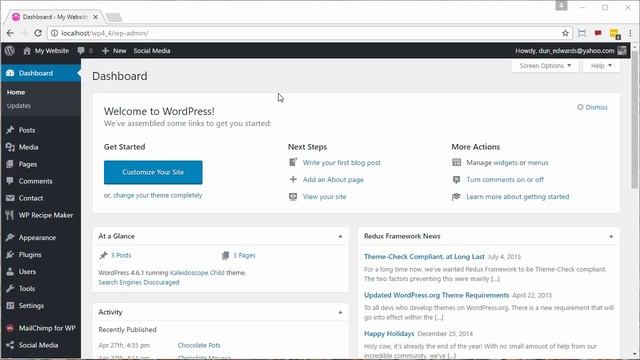Screen dimensions: 640x360
Task: Click Write your first blog post
Action: (342, 162)
